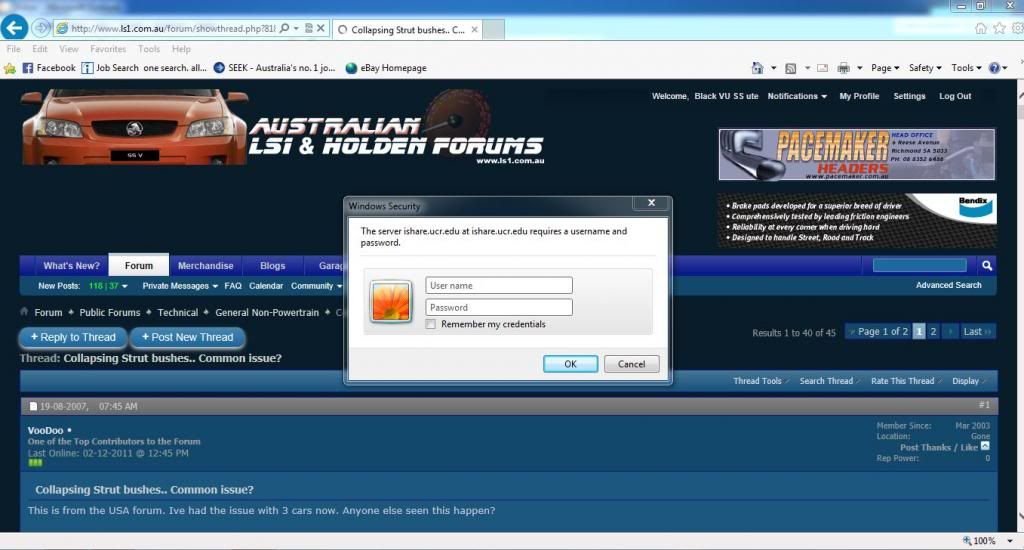This screenshot has width=1024, height=550.
Task: Open the File menu
Action: [13, 49]
